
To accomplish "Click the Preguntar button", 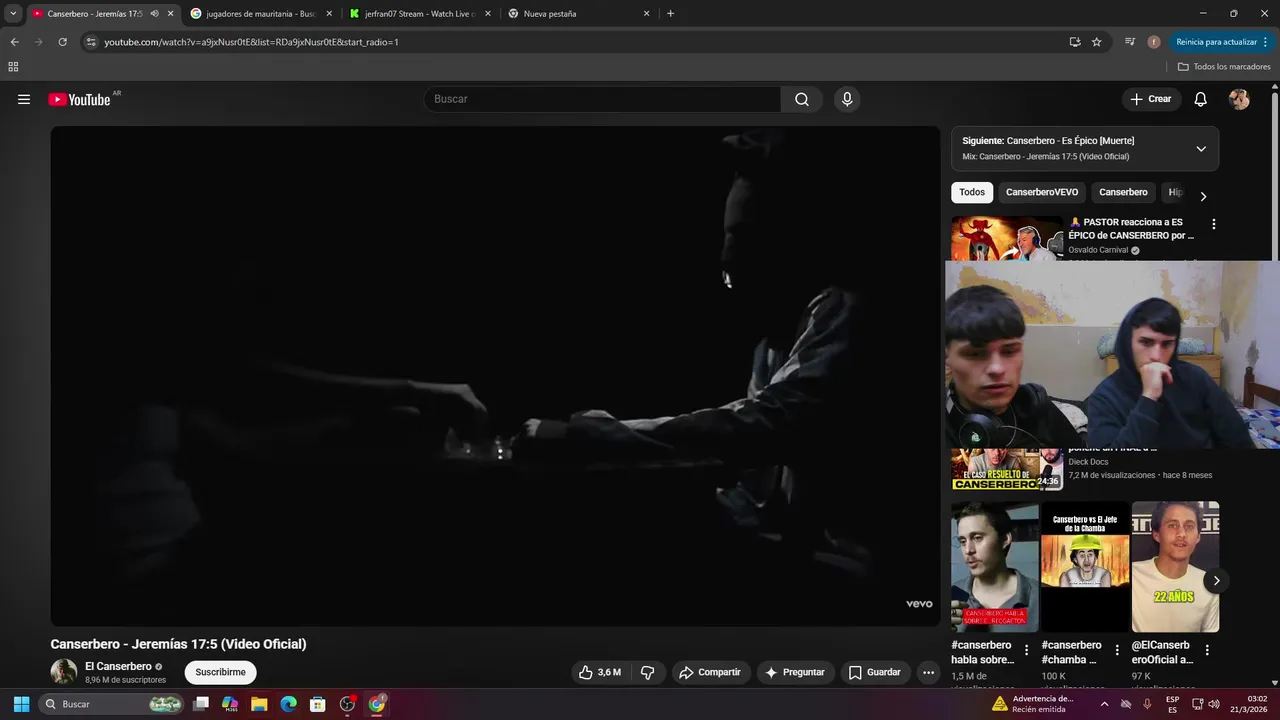I will 795,673.
